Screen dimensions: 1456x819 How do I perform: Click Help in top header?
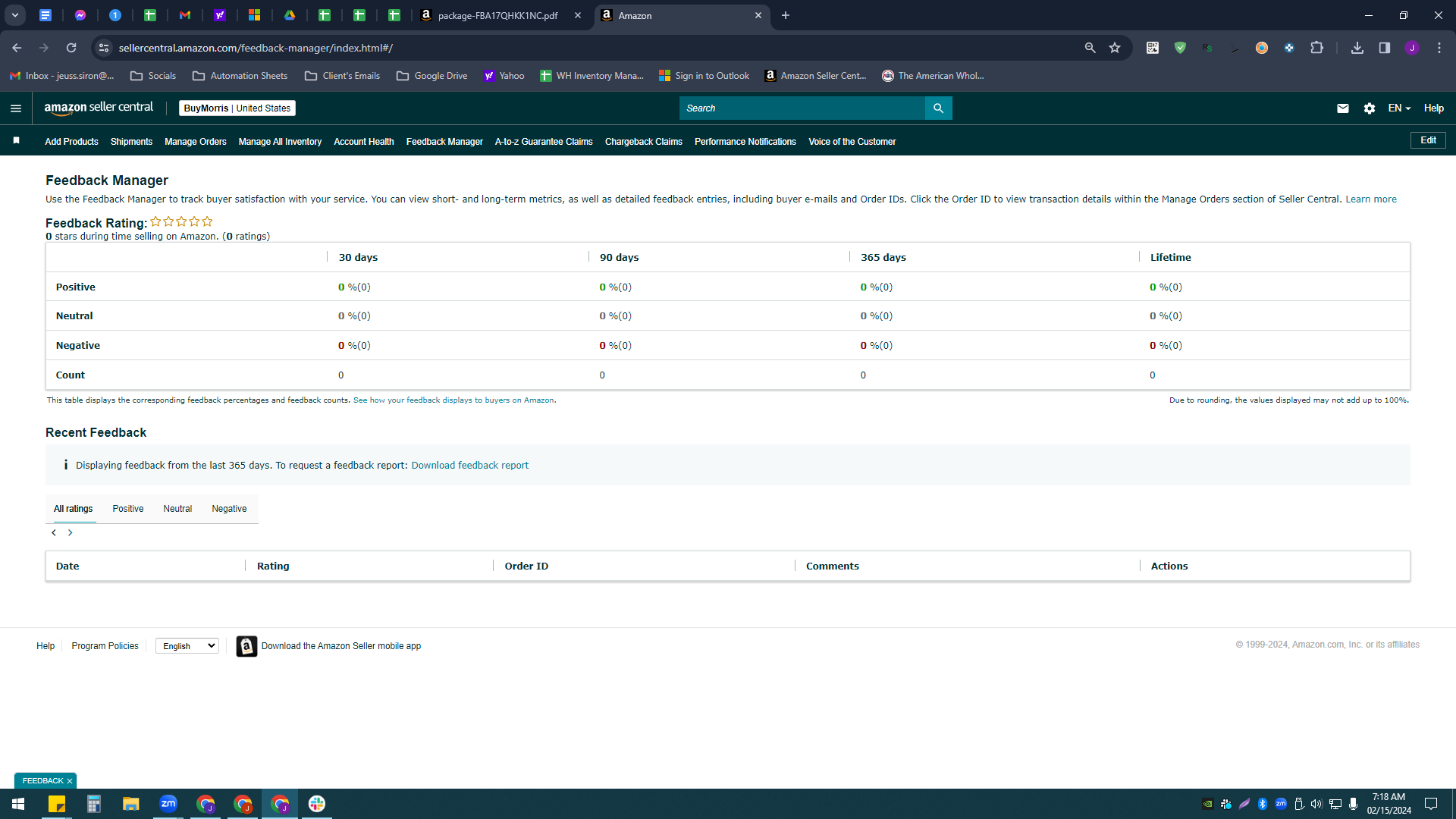1433,108
